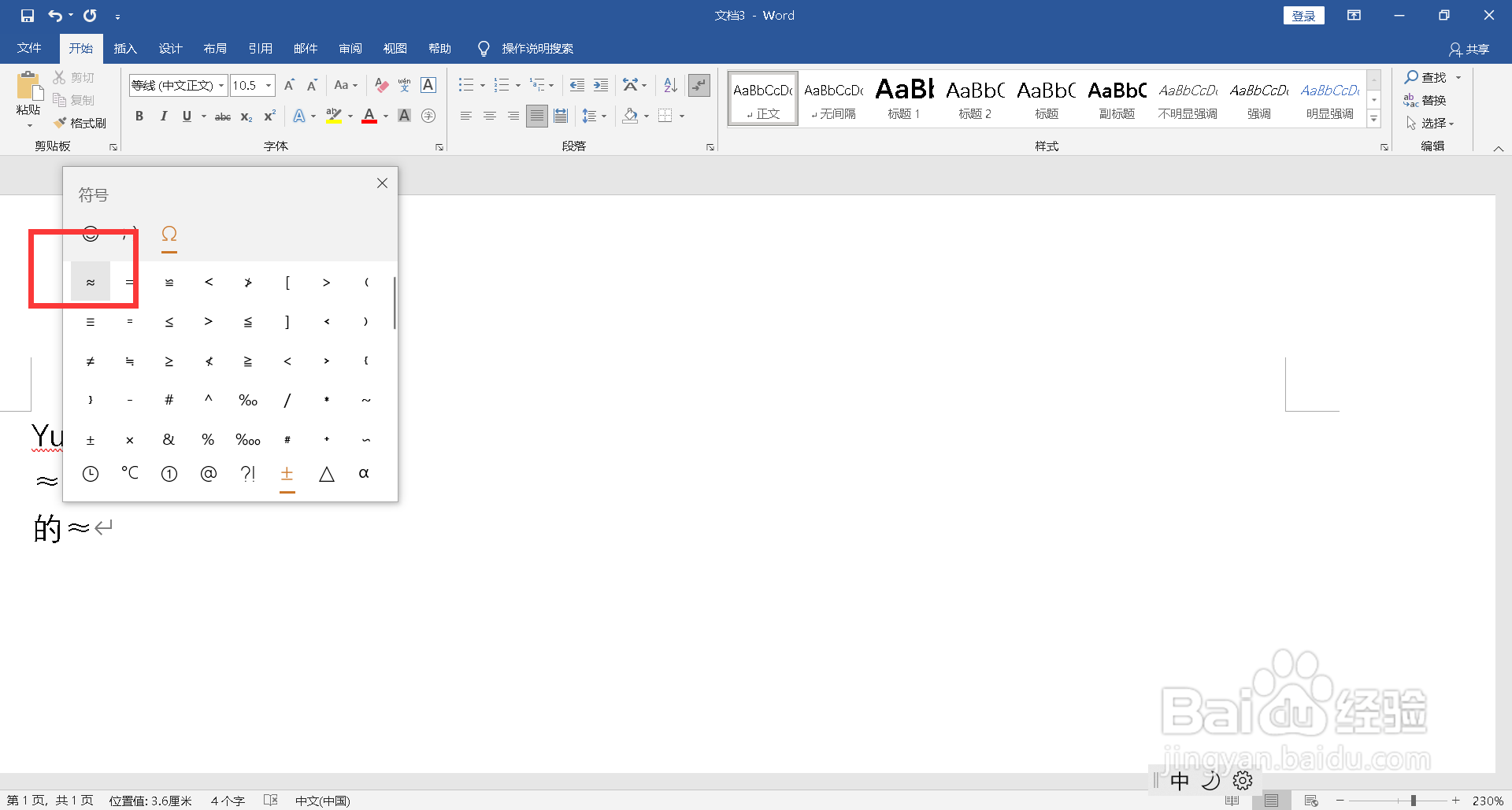Screen dimensions: 1512x810
Task: Apply strikethrough formatting
Action: click(223, 117)
